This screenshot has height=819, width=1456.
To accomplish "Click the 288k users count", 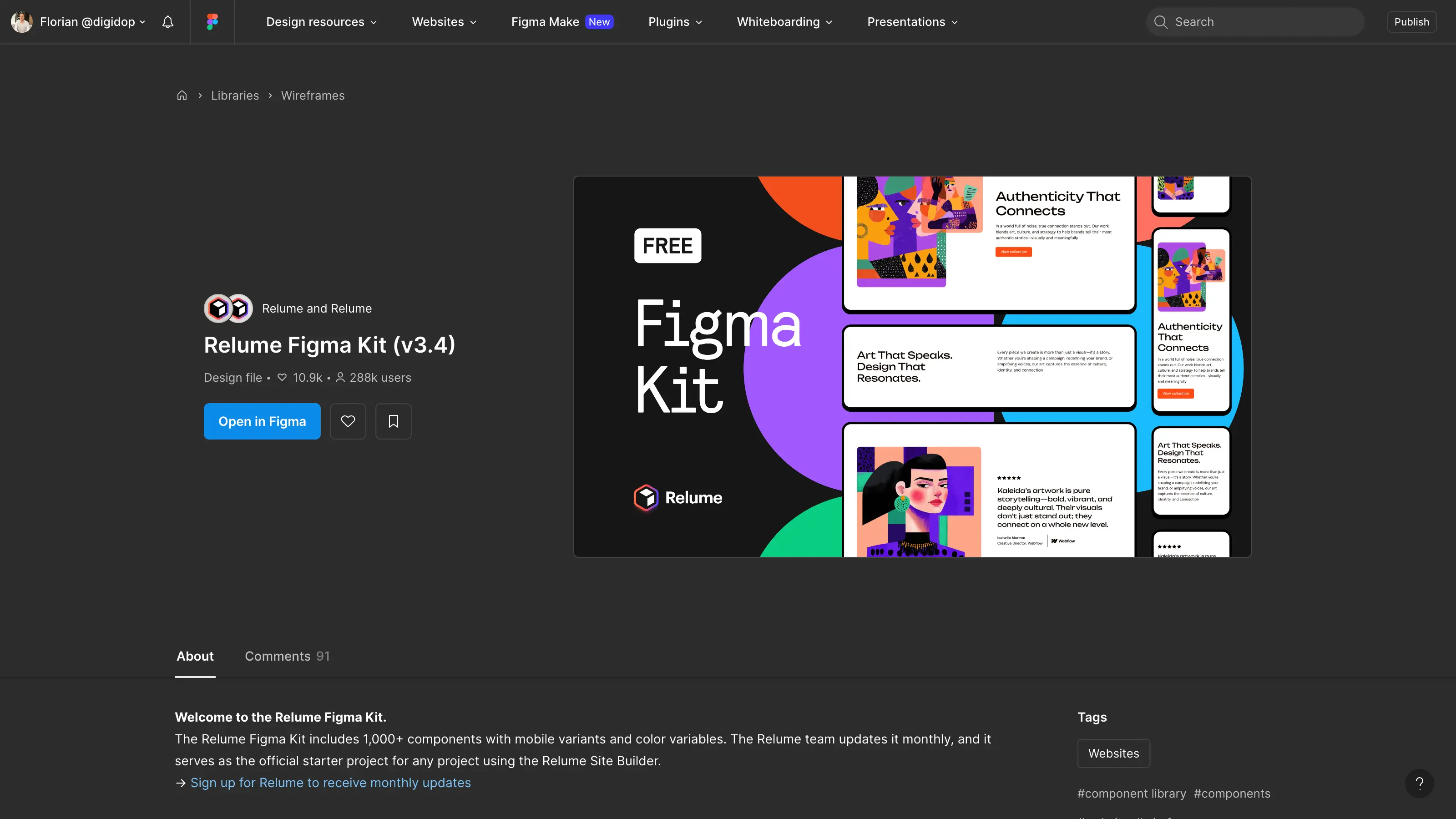I will coord(374,378).
